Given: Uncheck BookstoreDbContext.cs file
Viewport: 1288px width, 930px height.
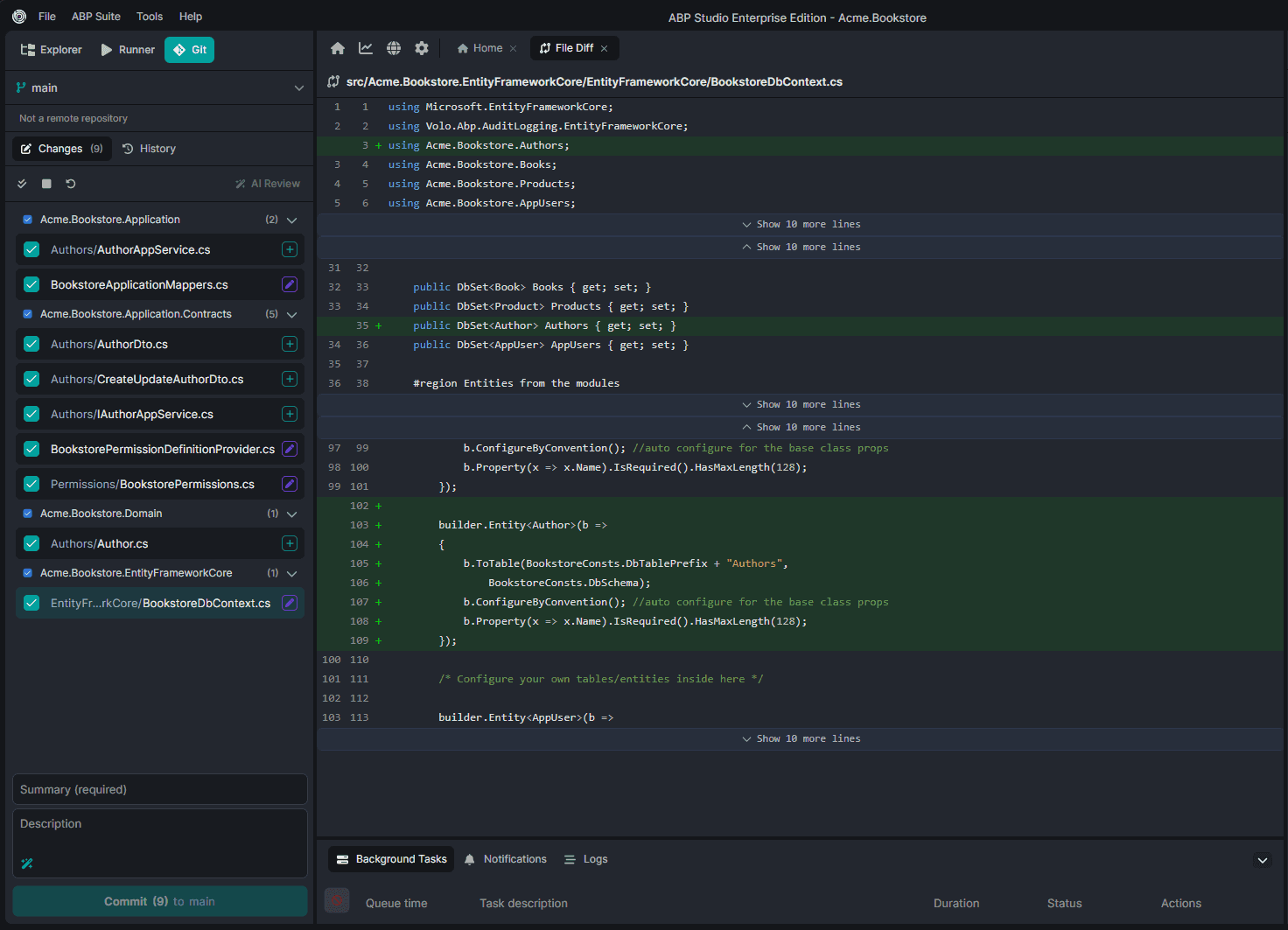Looking at the screenshot, I should [31, 603].
